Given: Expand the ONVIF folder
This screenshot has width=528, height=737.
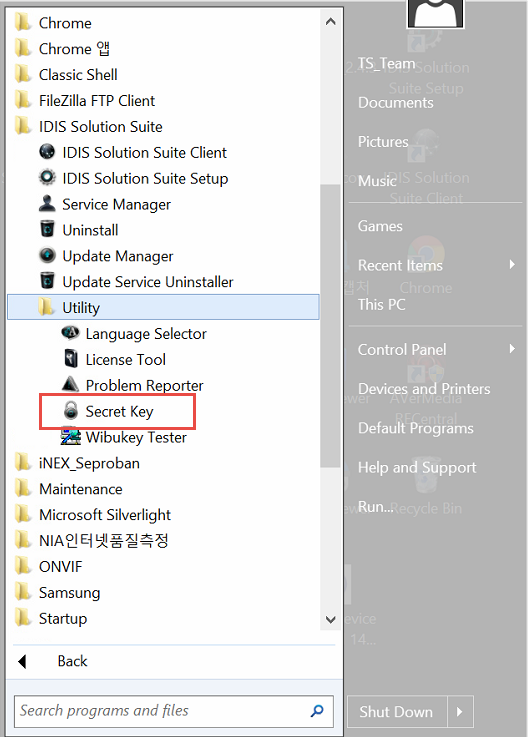Looking at the screenshot, I should click(163, 566).
